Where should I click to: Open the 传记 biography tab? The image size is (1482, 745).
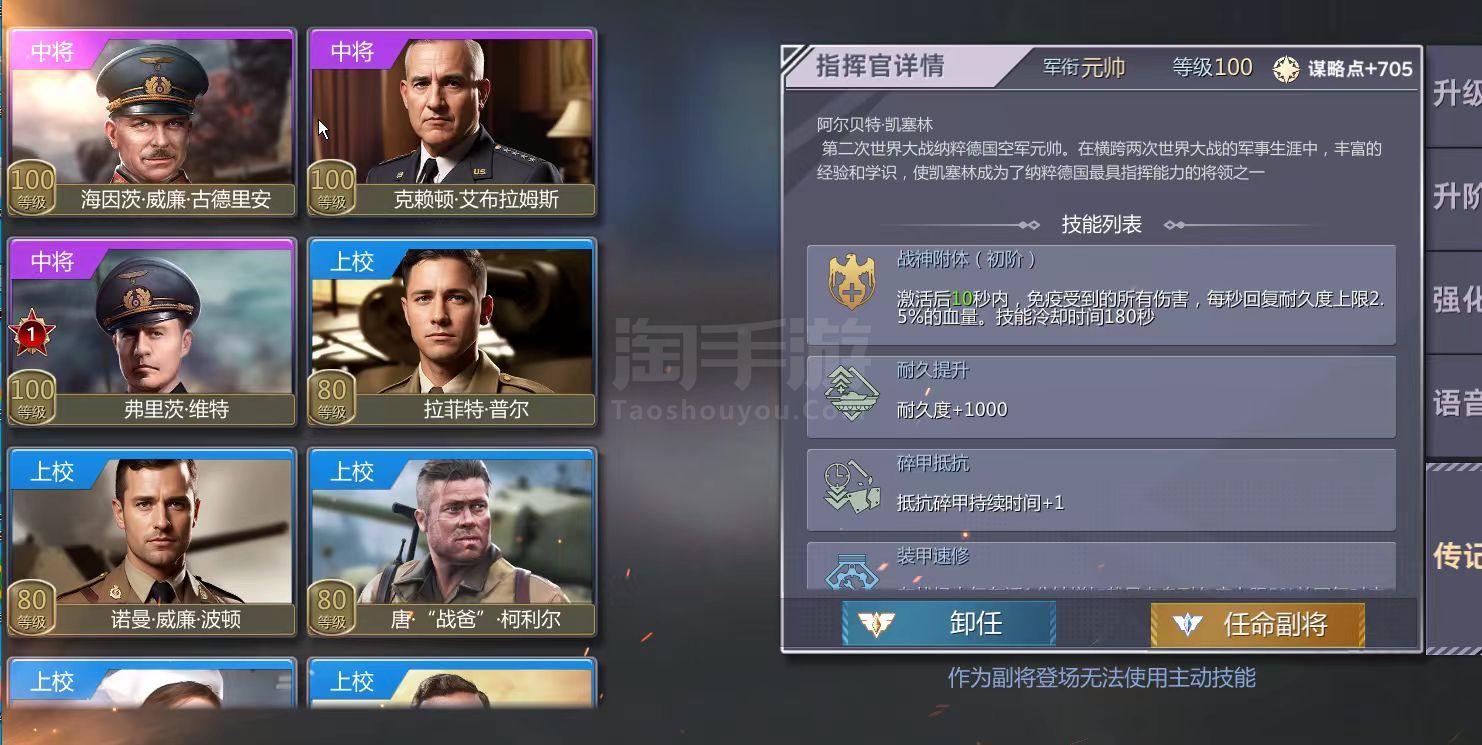pos(1455,556)
